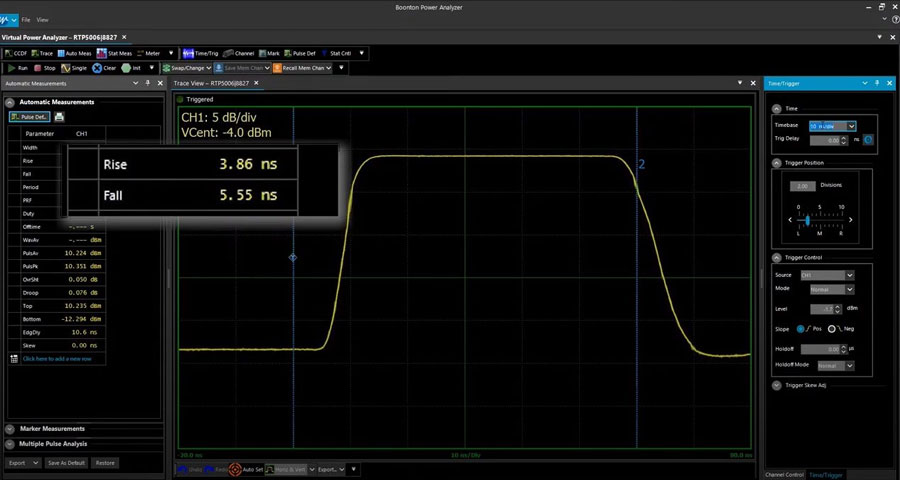Switch to the Channel Control tab
This screenshot has width=900, height=480.
[x=784, y=473]
